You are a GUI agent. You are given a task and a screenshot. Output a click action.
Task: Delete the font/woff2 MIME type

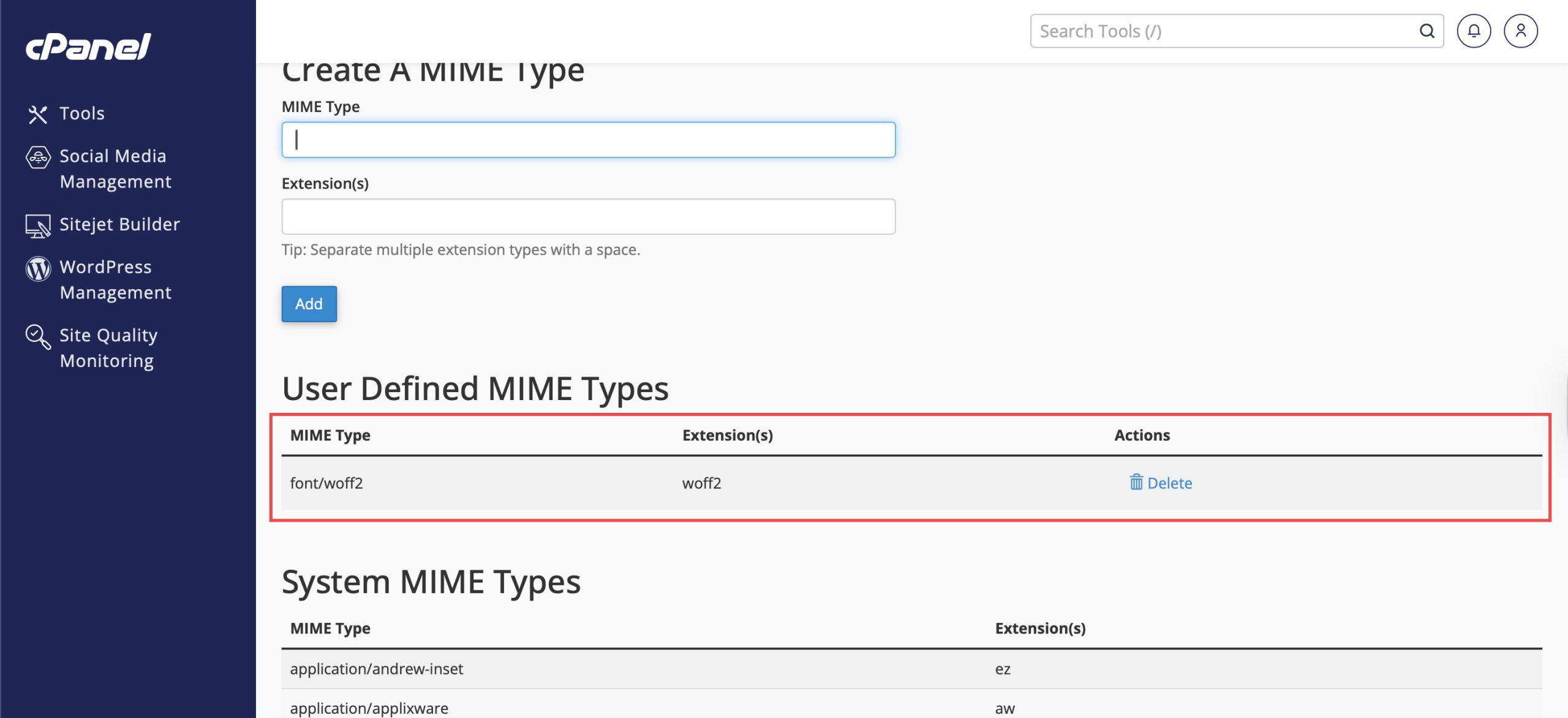click(x=1169, y=483)
